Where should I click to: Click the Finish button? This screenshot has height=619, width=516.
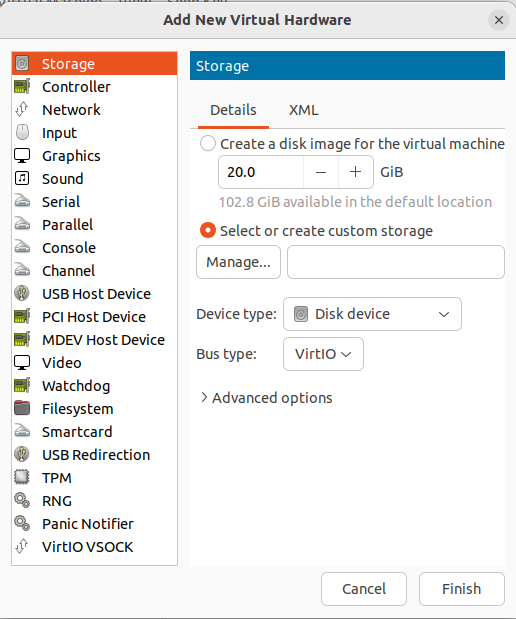pyautogui.click(x=462, y=589)
